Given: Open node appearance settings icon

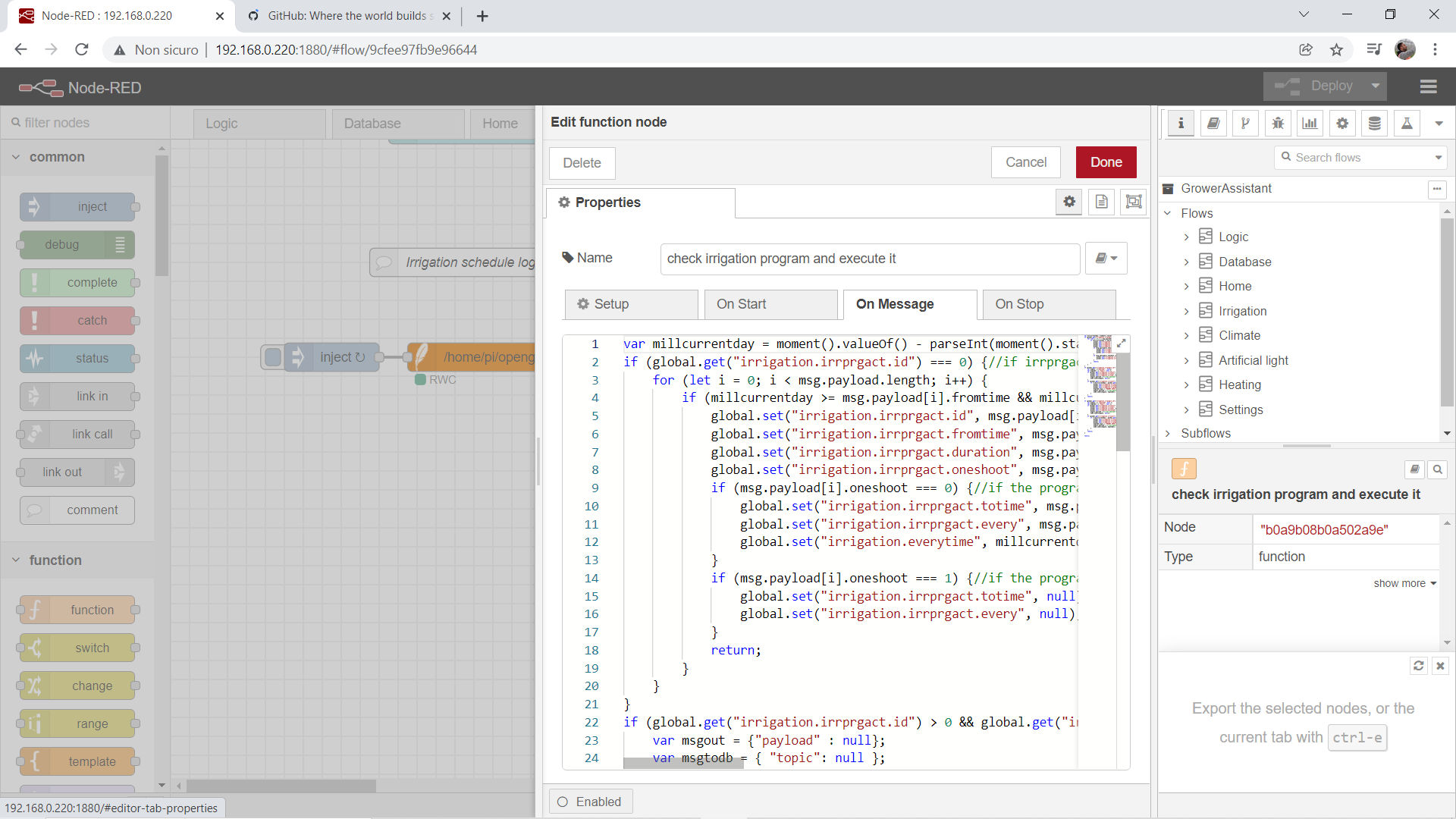Looking at the screenshot, I should pos(1134,202).
